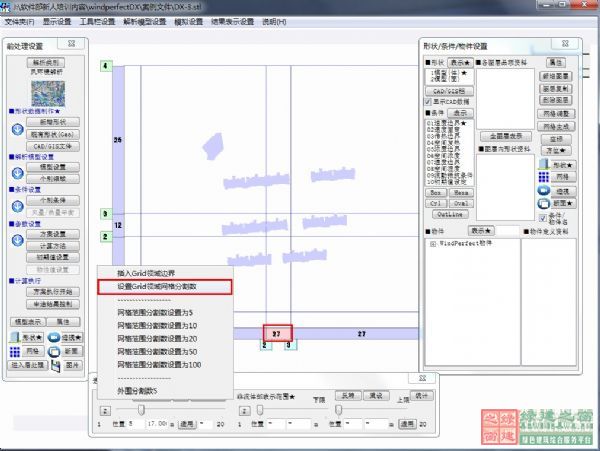Click the shape icon in right panel
This screenshot has height=451, width=600.
[x=544, y=165]
